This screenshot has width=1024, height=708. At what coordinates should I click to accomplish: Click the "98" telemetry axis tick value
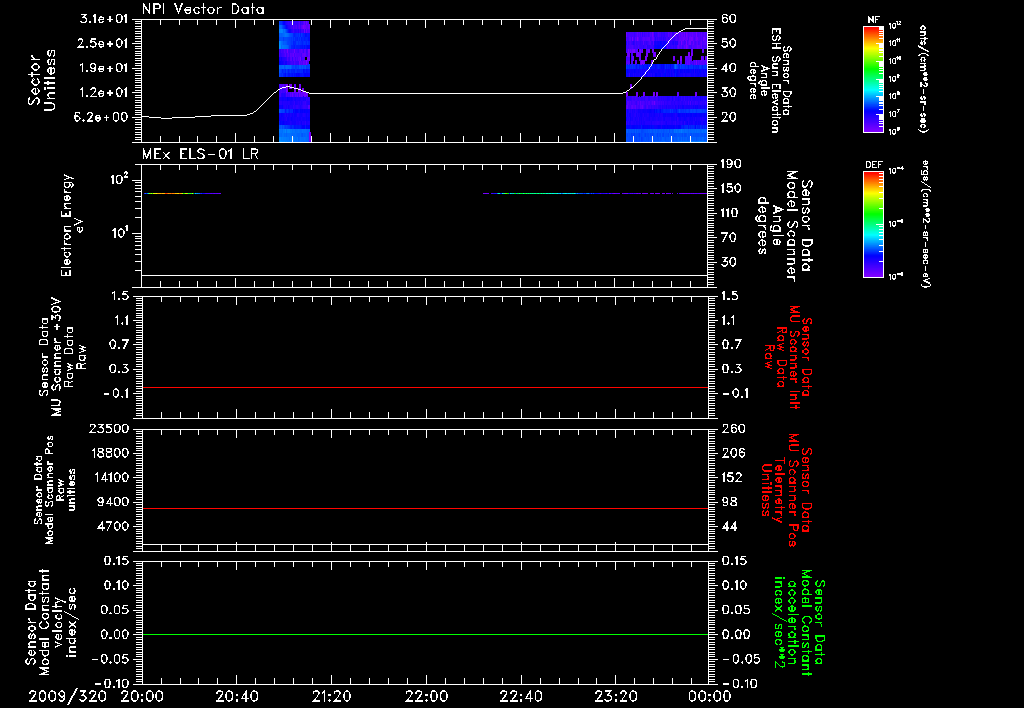(x=729, y=502)
